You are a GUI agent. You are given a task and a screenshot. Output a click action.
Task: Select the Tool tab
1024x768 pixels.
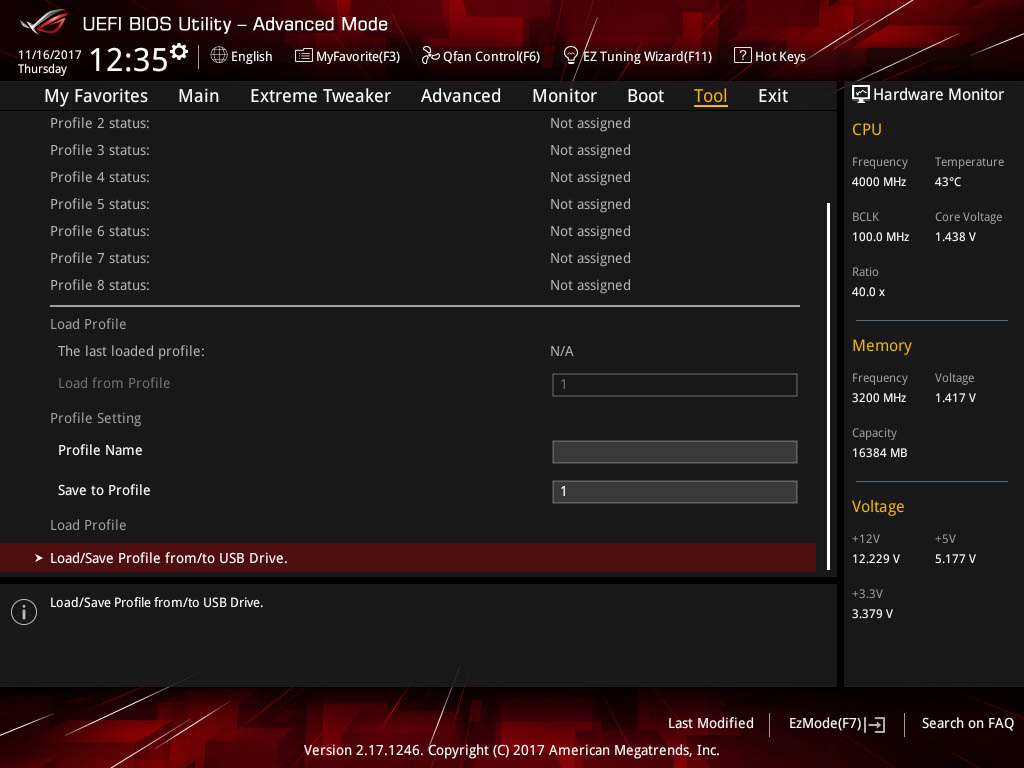(x=711, y=96)
